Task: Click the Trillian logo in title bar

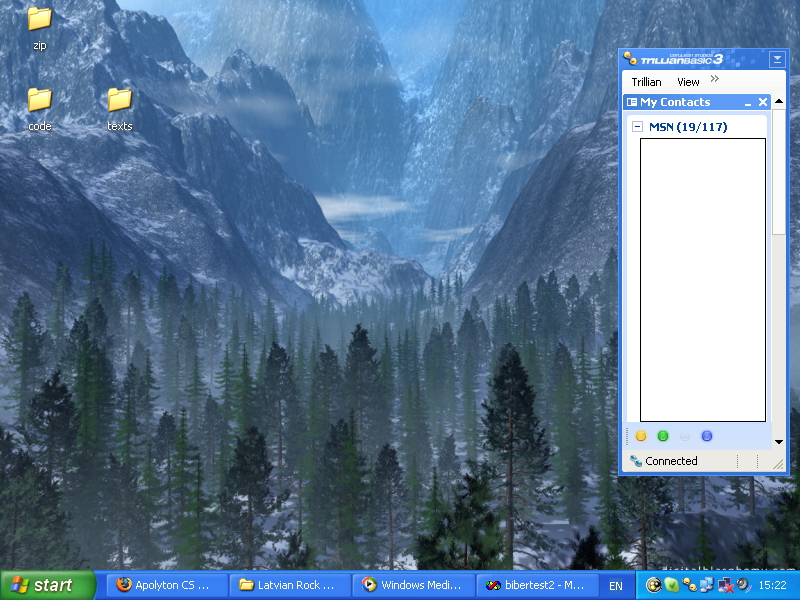Action: tap(630, 59)
